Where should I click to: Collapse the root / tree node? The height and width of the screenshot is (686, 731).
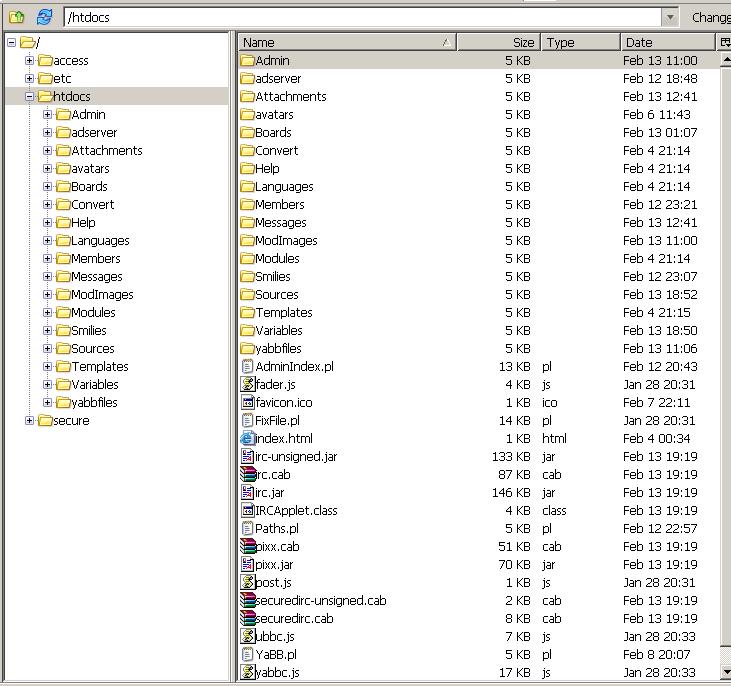pyautogui.click(x=12, y=43)
